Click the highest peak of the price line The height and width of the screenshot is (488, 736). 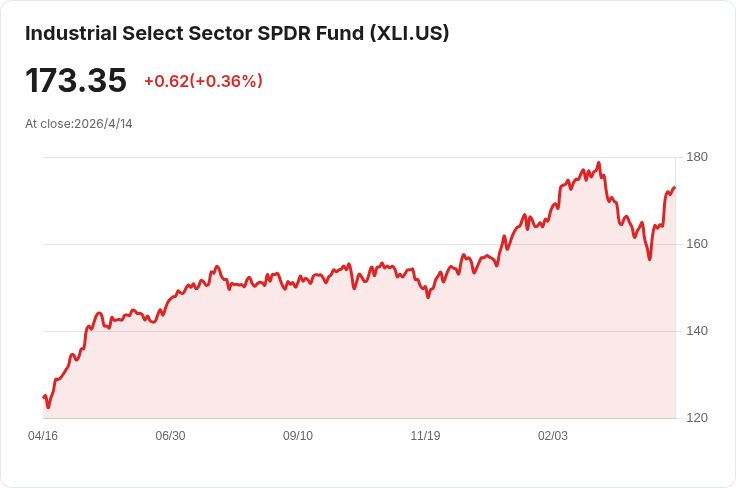click(x=599, y=163)
